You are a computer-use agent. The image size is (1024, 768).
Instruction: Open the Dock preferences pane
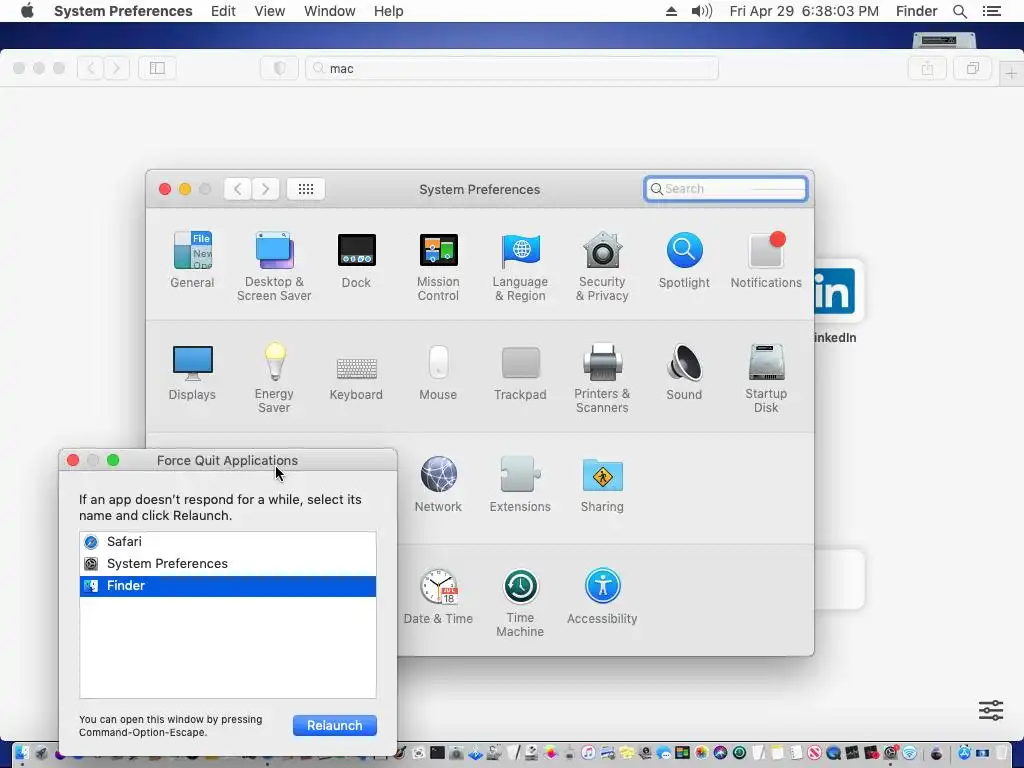click(x=357, y=259)
